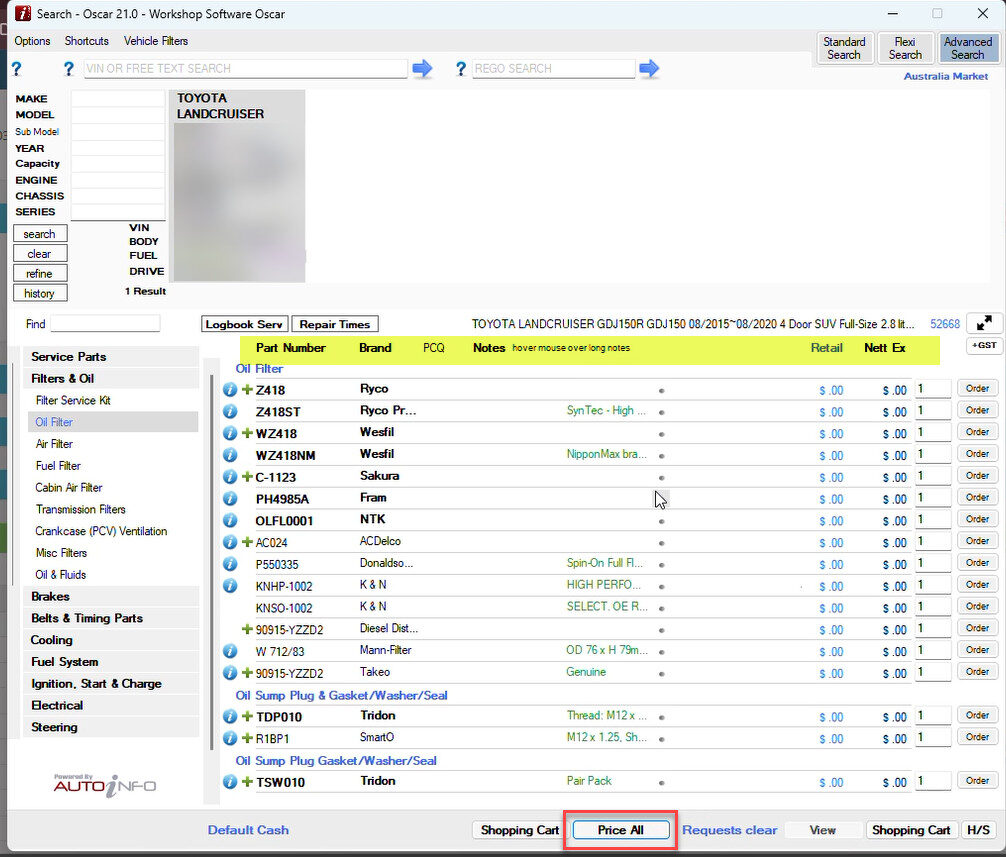
Task: Open the Options menu
Action: click(x=32, y=41)
